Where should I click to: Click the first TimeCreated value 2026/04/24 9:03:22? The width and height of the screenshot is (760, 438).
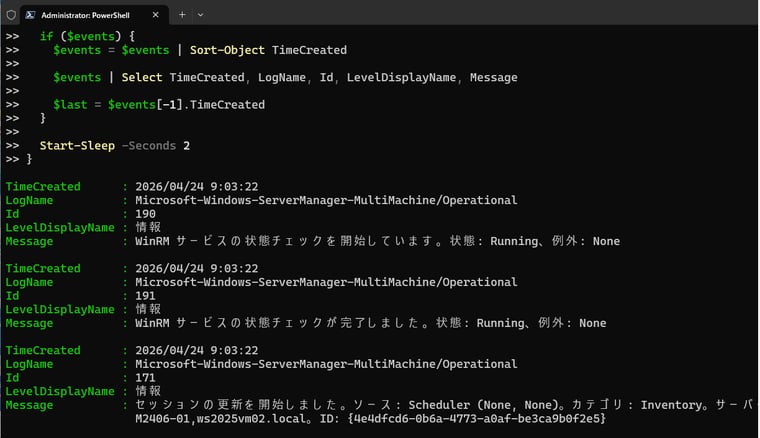click(x=197, y=187)
